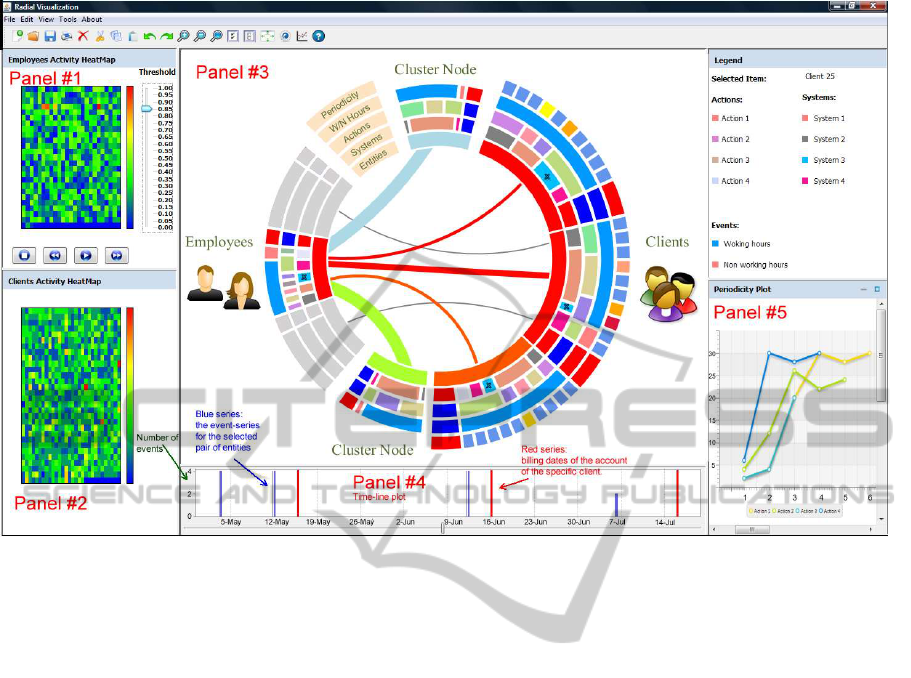Click the New document toolbar icon

click(17, 36)
